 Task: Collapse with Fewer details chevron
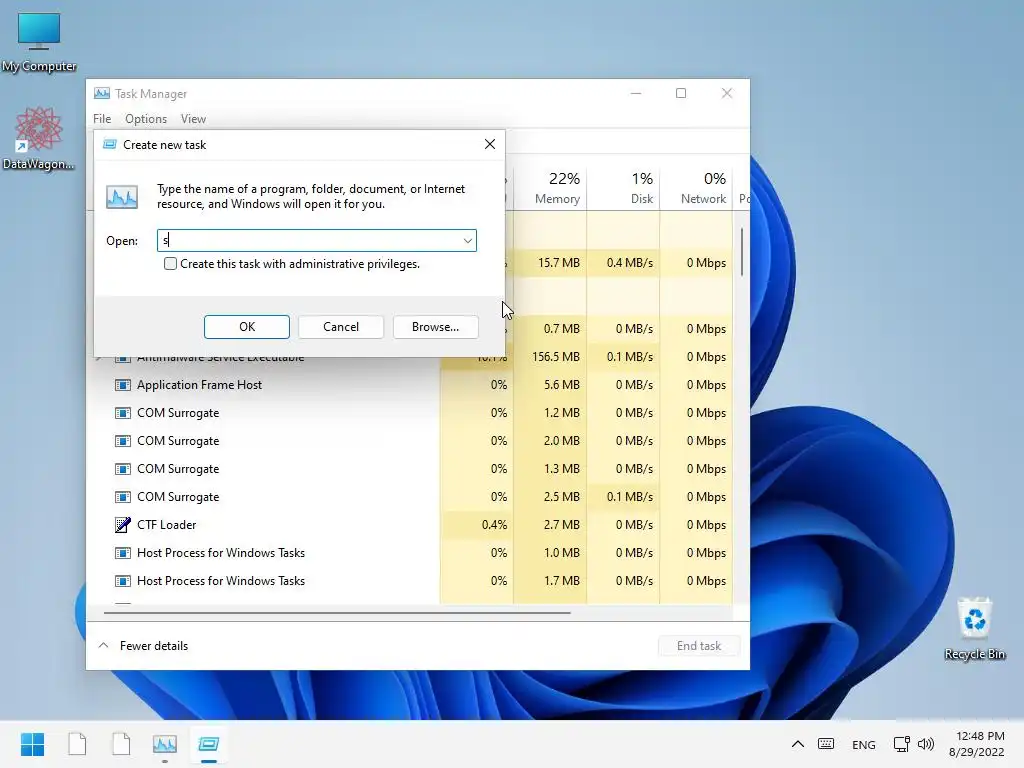(103, 645)
